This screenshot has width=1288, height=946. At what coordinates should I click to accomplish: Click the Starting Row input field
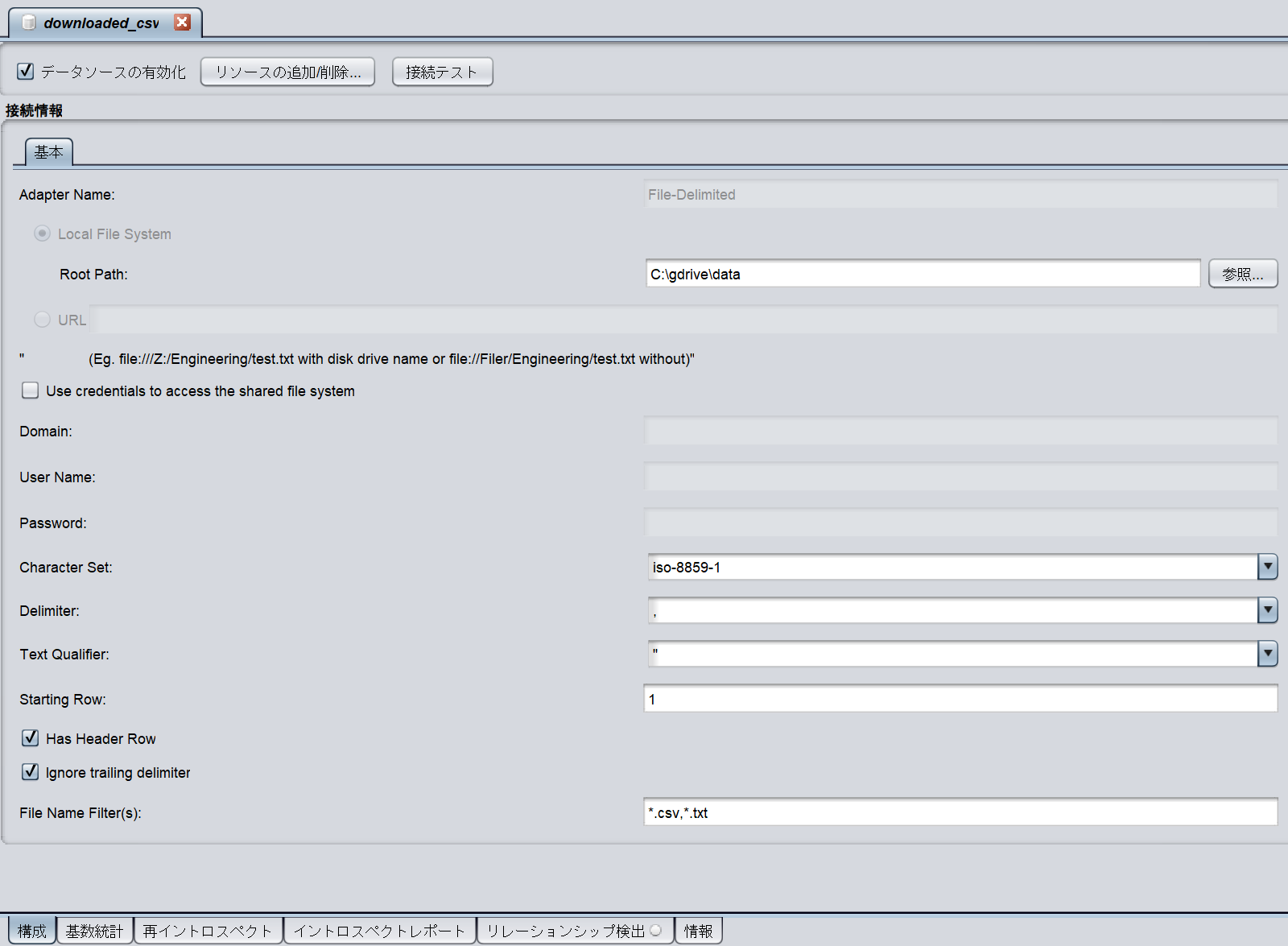pos(960,699)
